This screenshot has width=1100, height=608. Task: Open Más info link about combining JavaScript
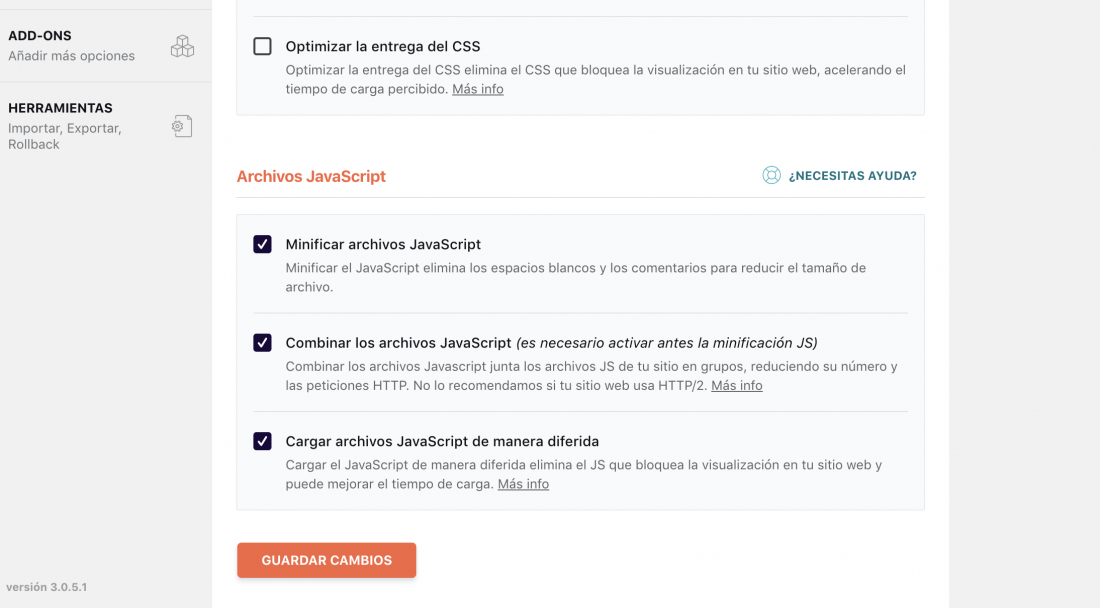(x=737, y=386)
